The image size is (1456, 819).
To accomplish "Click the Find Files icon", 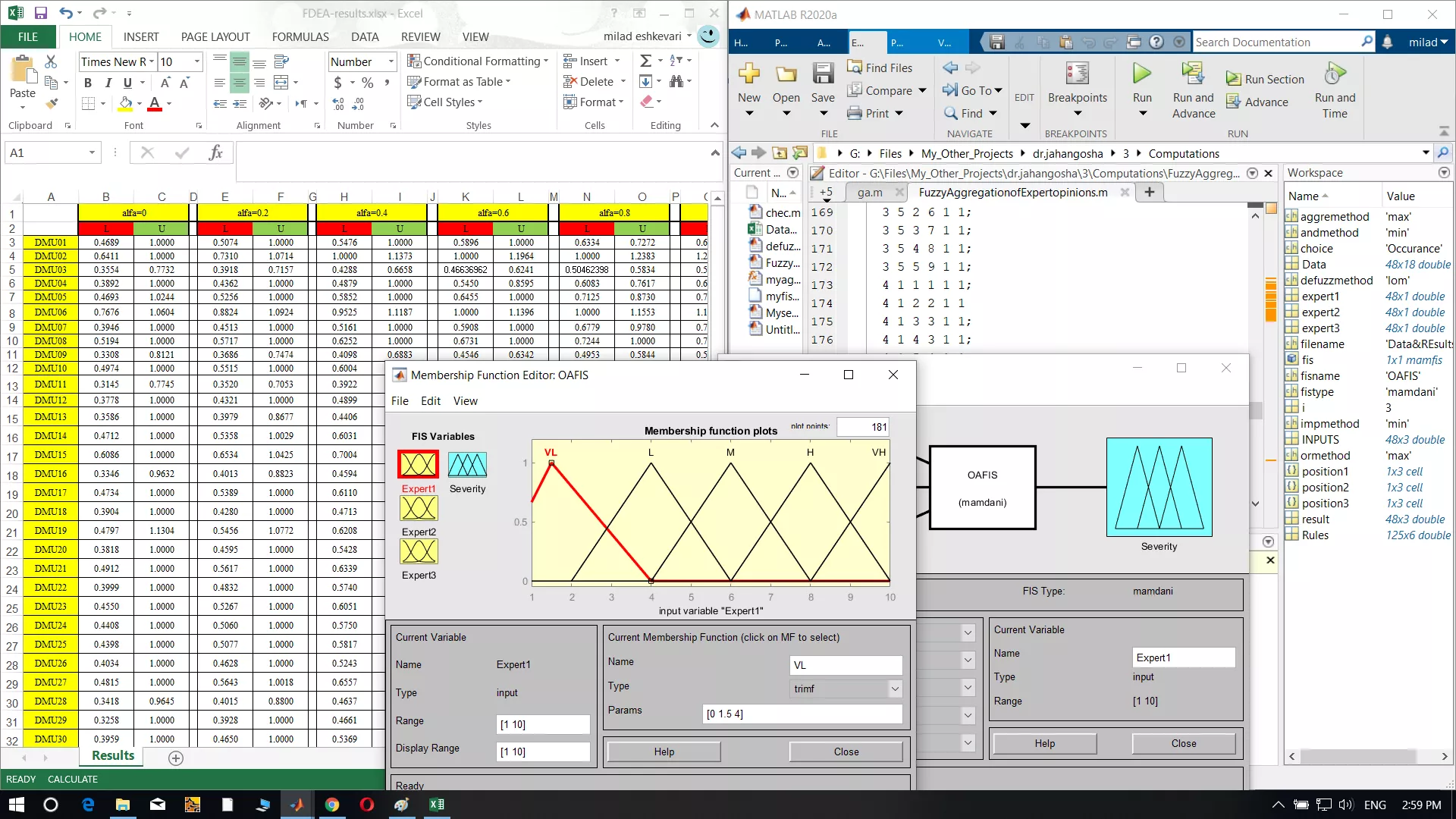I will pyautogui.click(x=855, y=67).
